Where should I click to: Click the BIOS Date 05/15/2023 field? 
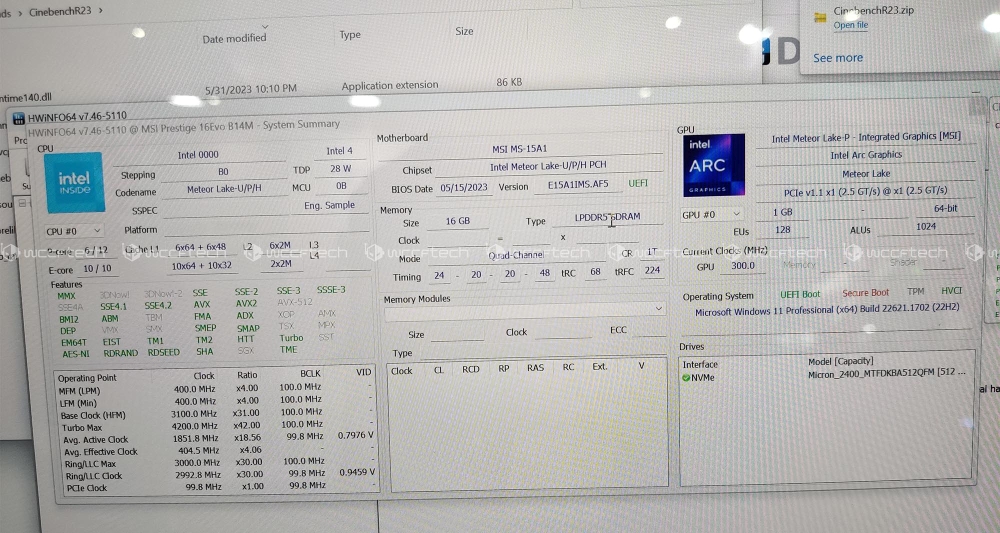tap(463, 187)
